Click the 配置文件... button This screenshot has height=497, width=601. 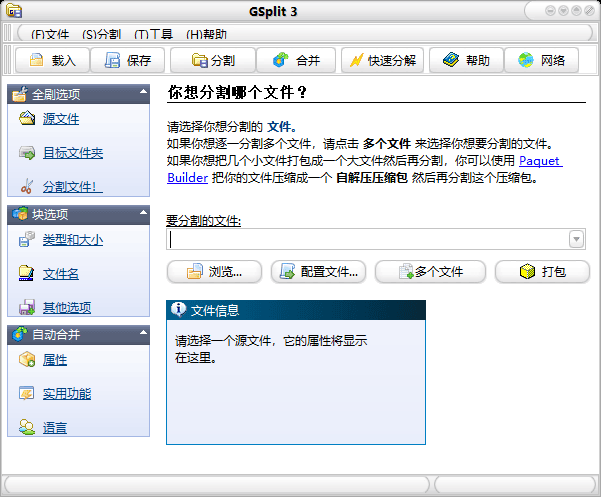(319, 272)
